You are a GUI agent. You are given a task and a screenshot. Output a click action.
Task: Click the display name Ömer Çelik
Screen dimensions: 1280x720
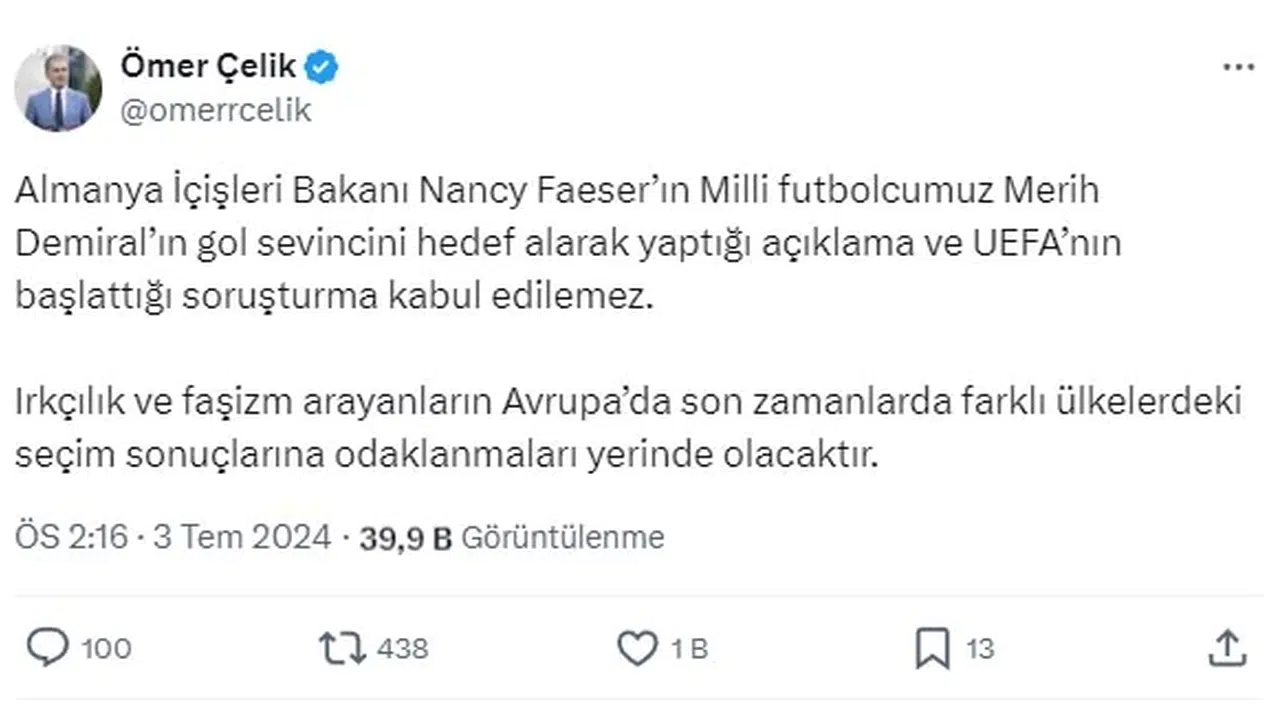pyautogui.click(x=208, y=67)
